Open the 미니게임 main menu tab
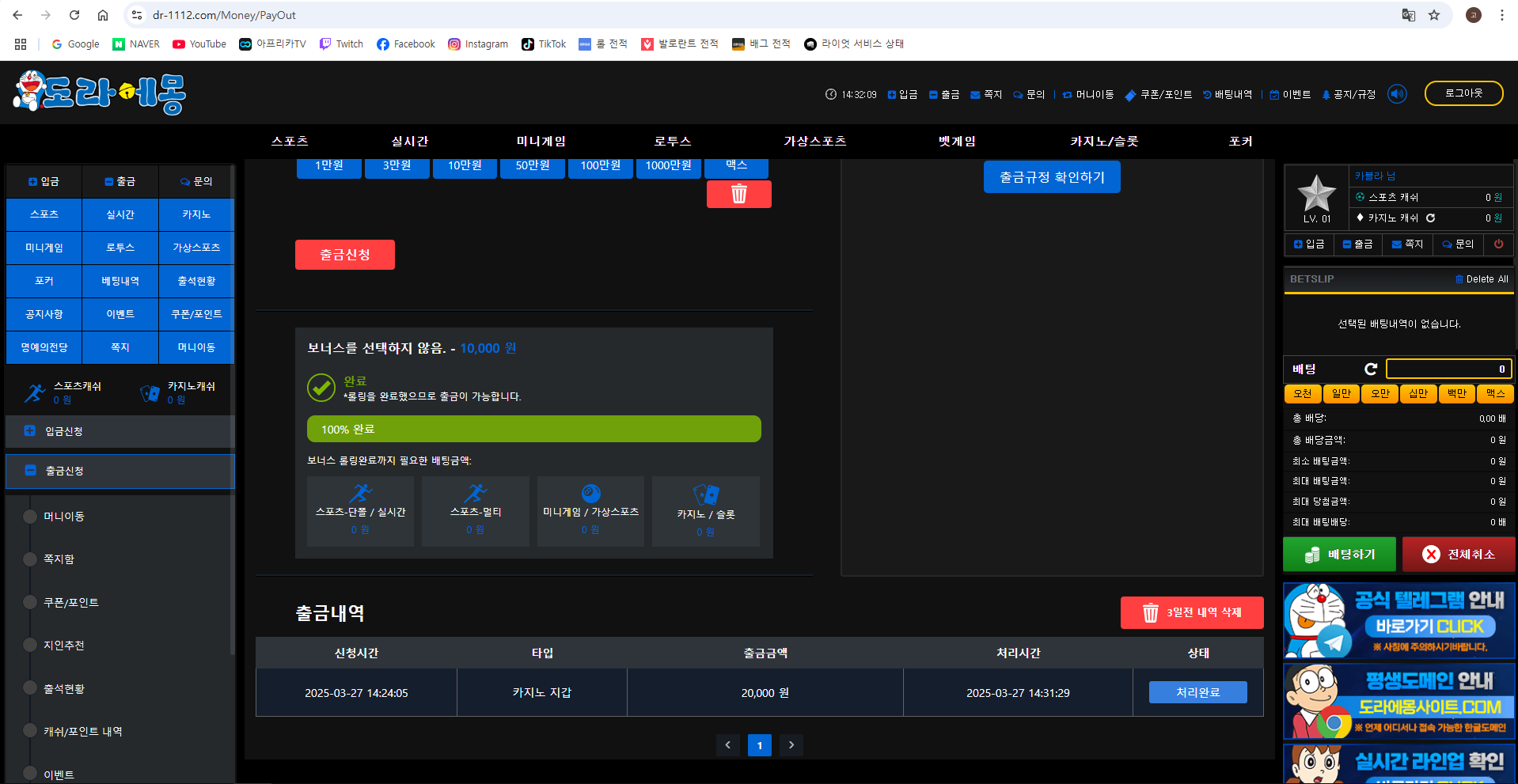This screenshot has height=784, width=1518. tap(541, 141)
